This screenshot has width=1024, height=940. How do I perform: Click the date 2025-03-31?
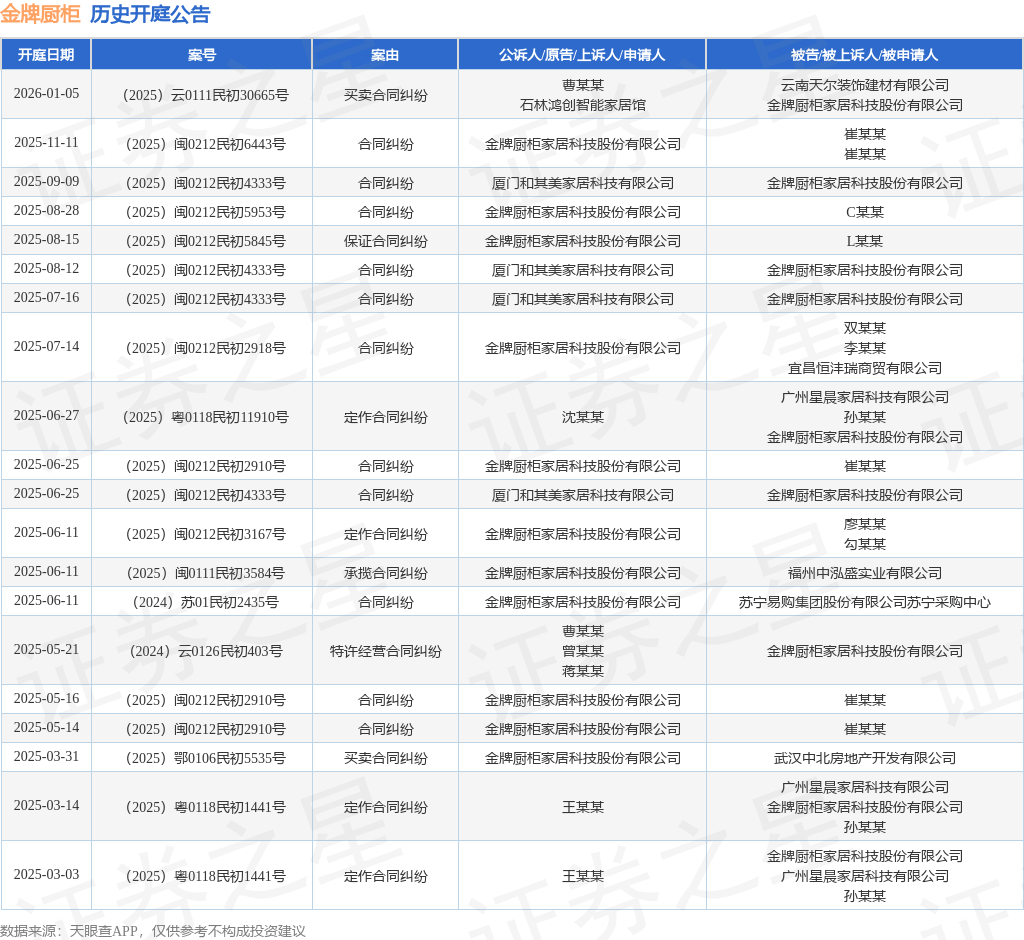(x=46, y=756)
